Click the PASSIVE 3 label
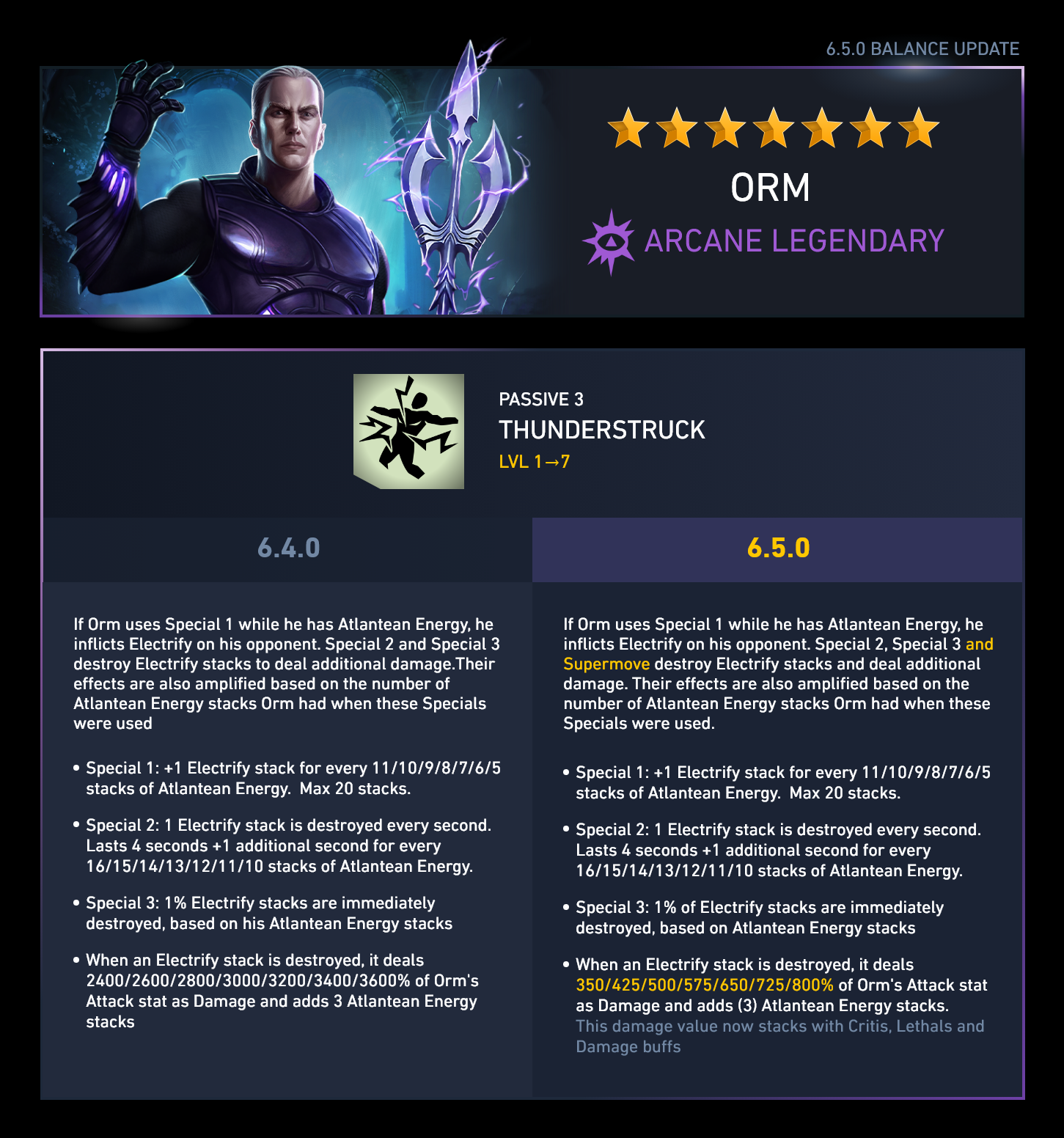Image resolution: width=1064 pixels, height=1138 pixels. pos(541,400)
